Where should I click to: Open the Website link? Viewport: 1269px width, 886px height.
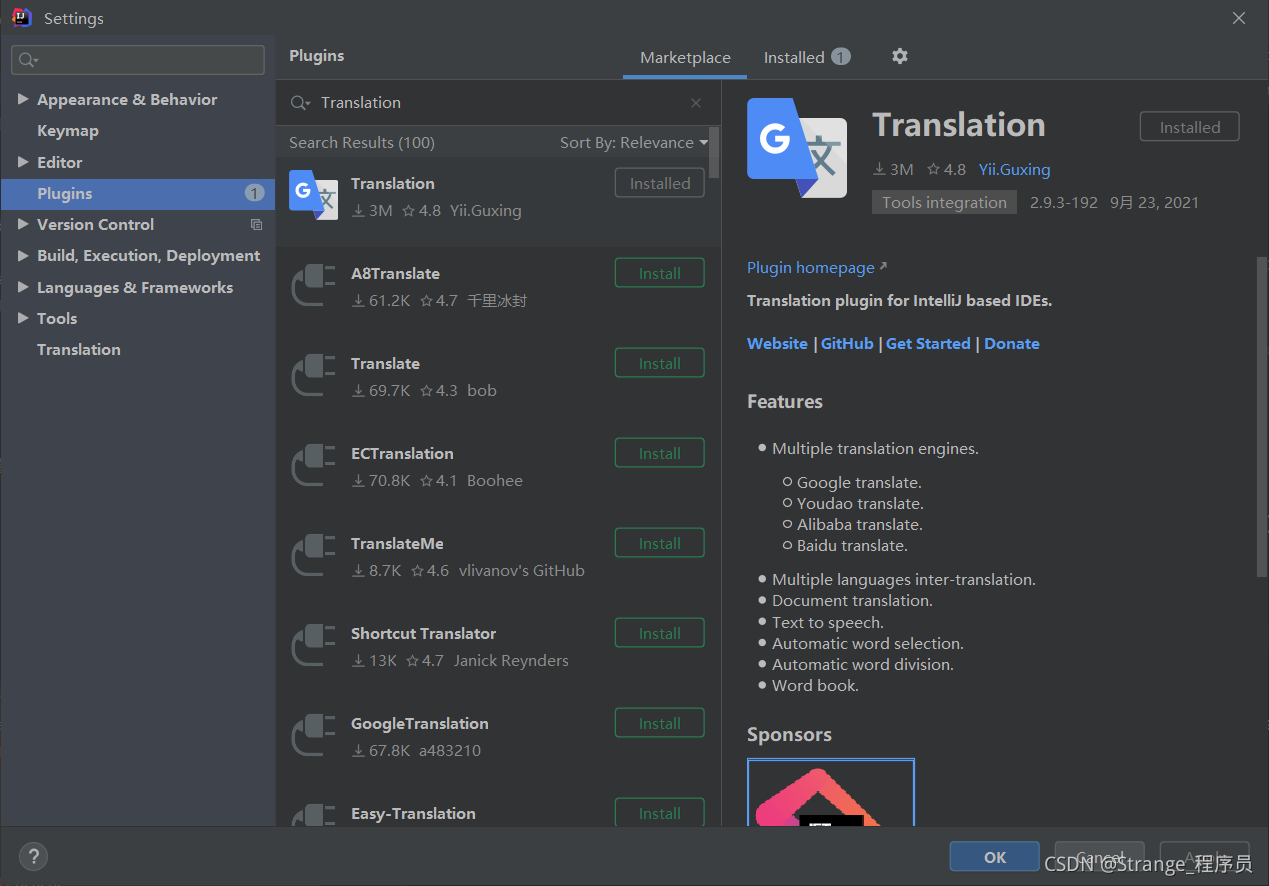tap(777, 344)
